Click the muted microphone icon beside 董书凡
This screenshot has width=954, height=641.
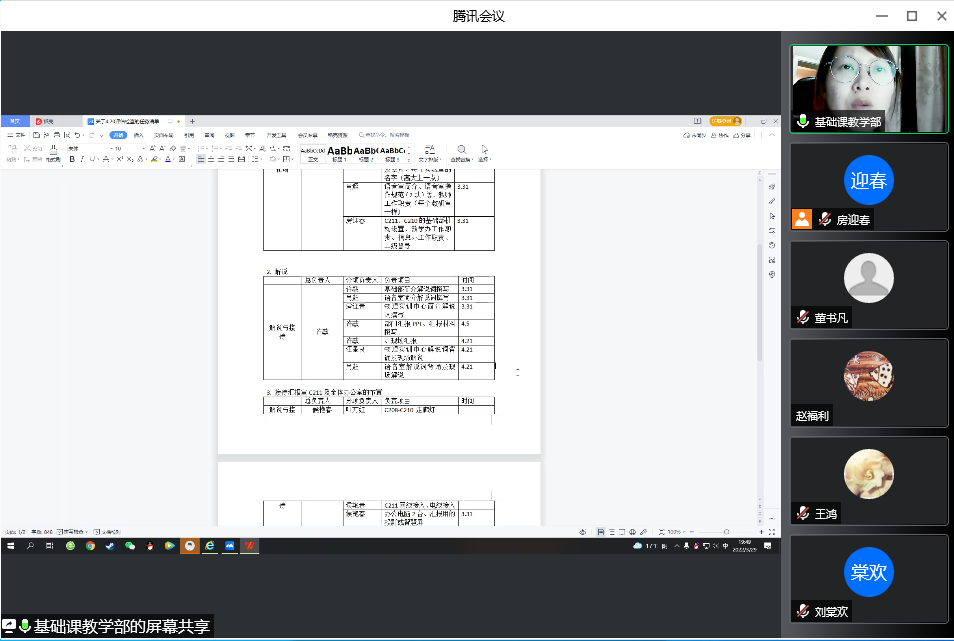tap(801, 317)
